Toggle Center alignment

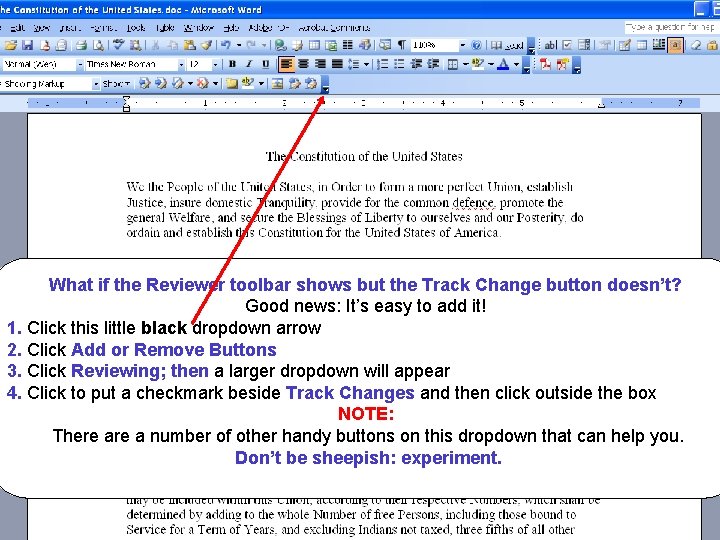click(303, 64)
